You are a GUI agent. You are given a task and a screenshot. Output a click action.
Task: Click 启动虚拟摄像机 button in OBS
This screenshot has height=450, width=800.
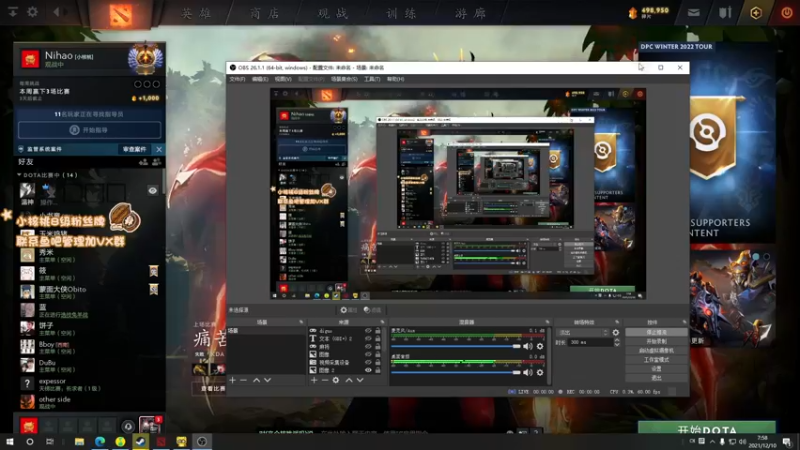657,351
